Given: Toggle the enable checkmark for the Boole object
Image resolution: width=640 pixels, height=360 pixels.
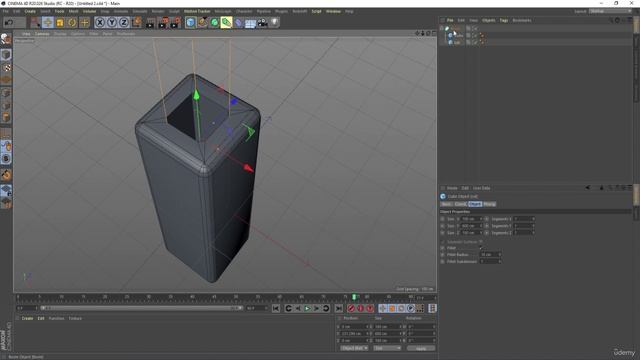Looking at the screenshot, I should click(475, 29).
